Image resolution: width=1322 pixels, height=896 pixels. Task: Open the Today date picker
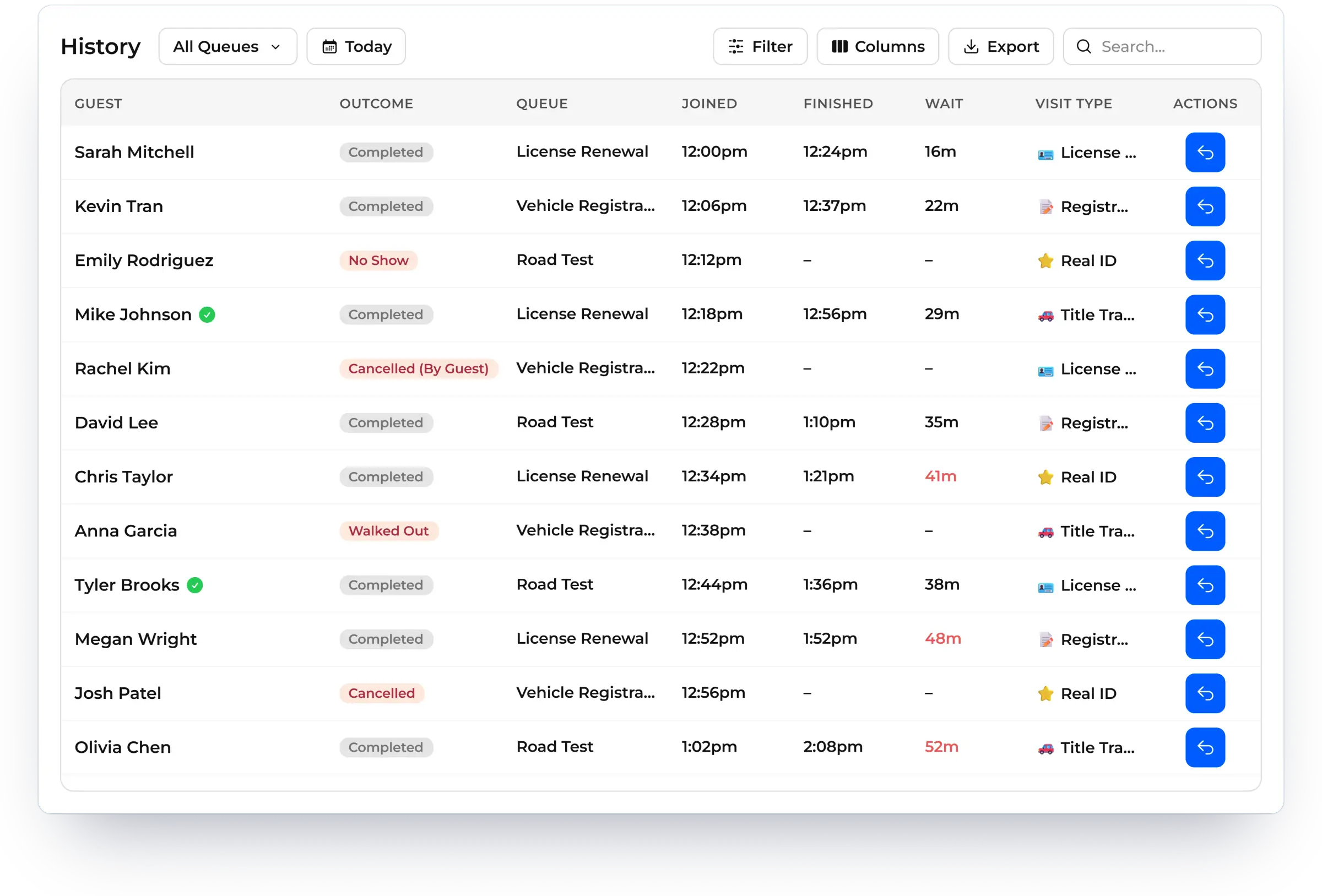pyautogui.click(x=356, y=46)
